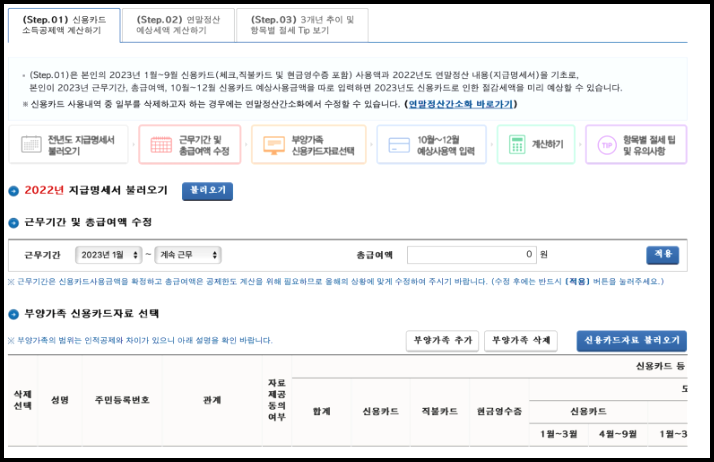714x462 pixels.
Task: Select 부양가족 신용카드자료선택 step label
Action: [x=323, y=145]
